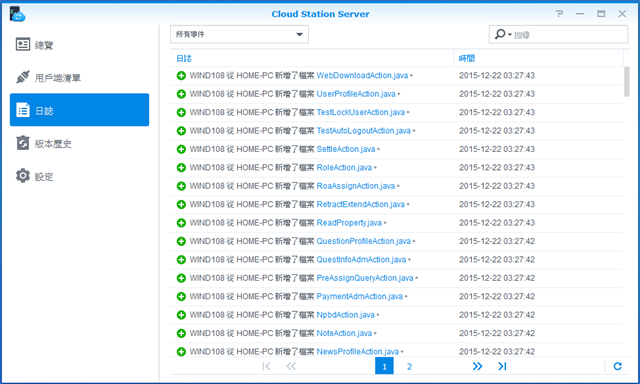Open WebDownloadAction.java file link

click(362, 75)
